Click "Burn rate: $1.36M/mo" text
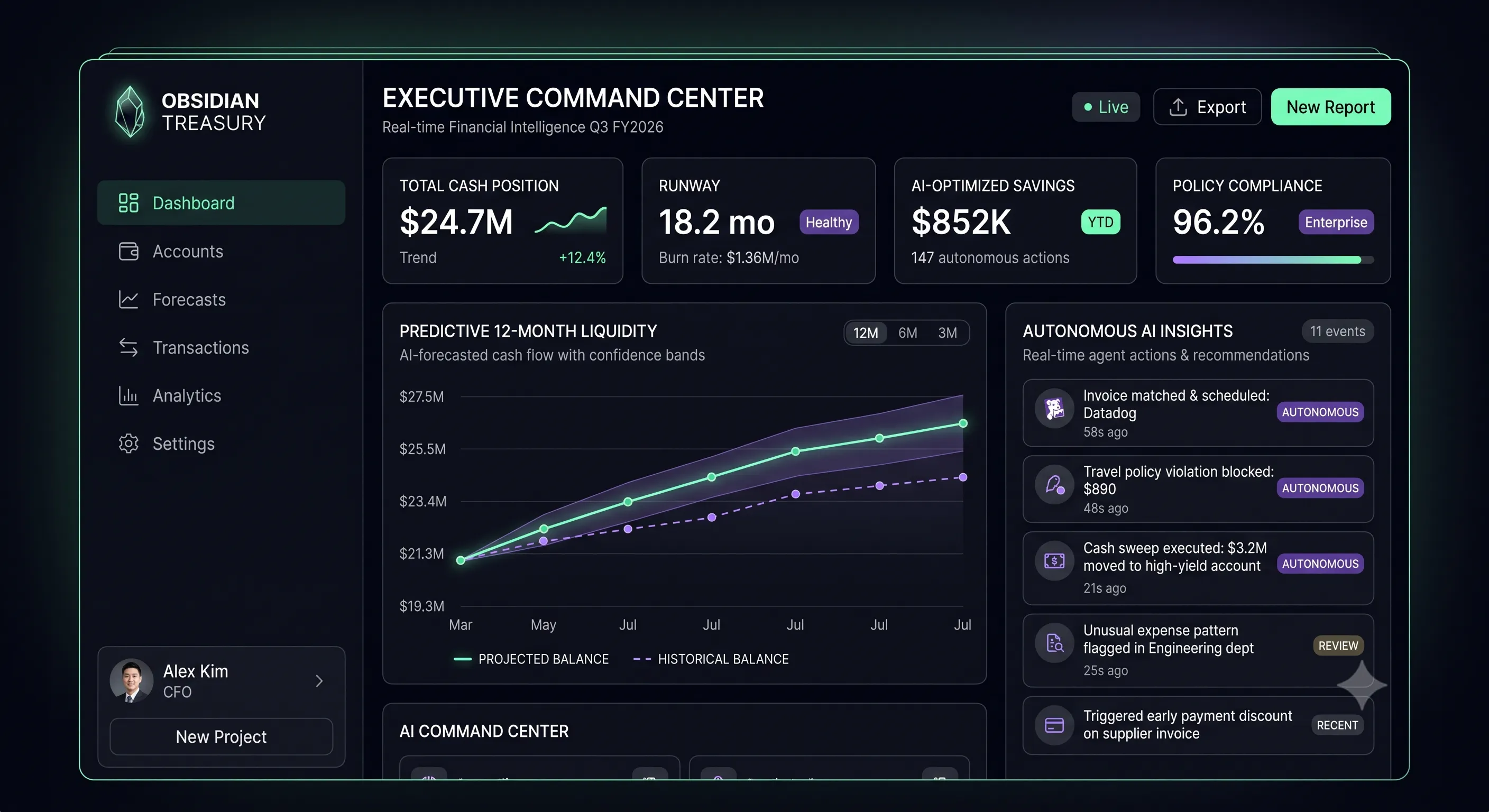Image resolution: width=1489 pixels, height=812 pixels. coord(728,258)
